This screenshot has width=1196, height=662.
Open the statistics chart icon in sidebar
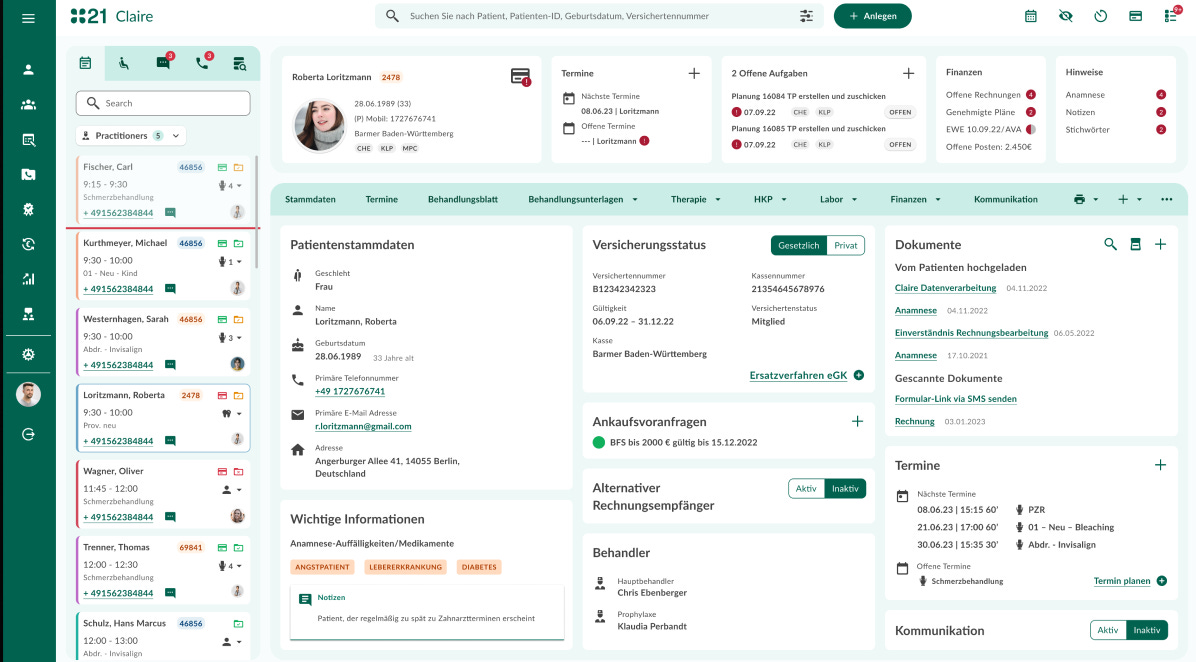click(x=28, y=279)
